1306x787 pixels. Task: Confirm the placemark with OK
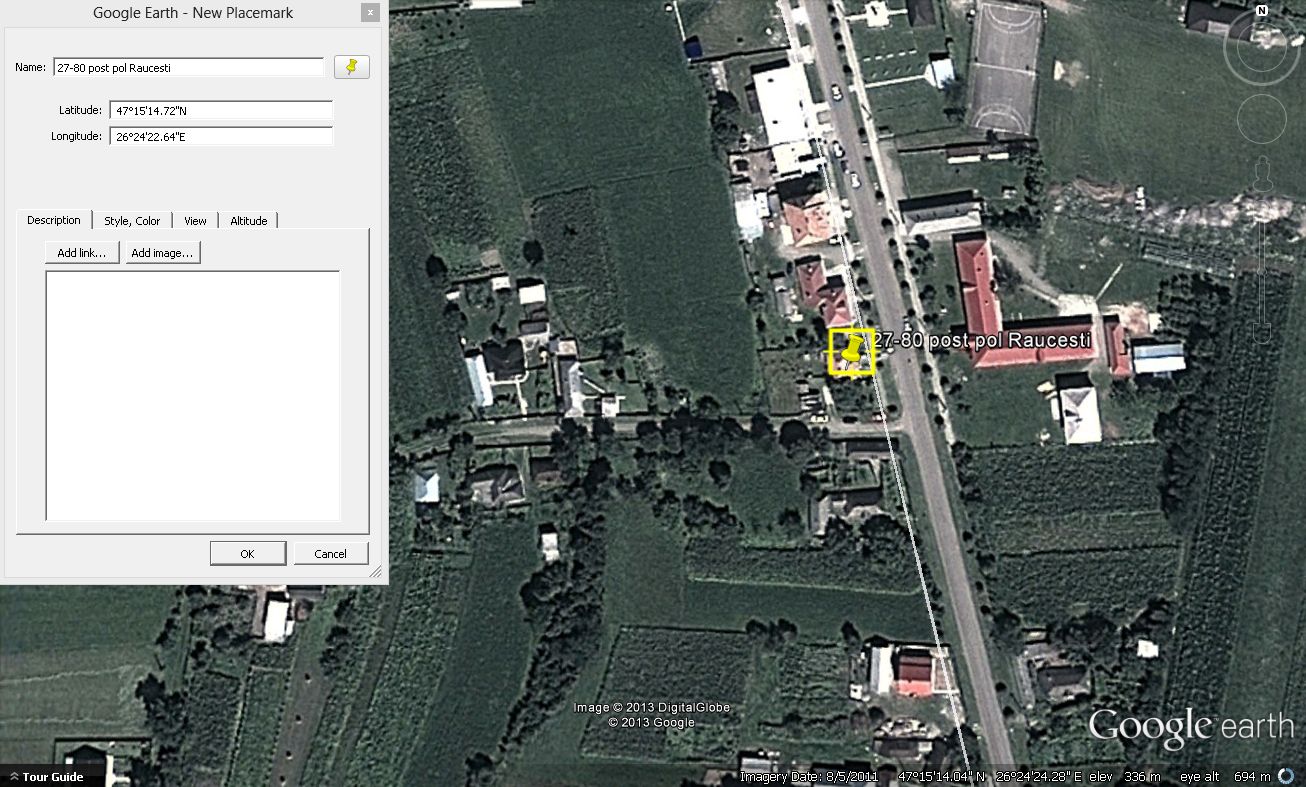(247, 554)
